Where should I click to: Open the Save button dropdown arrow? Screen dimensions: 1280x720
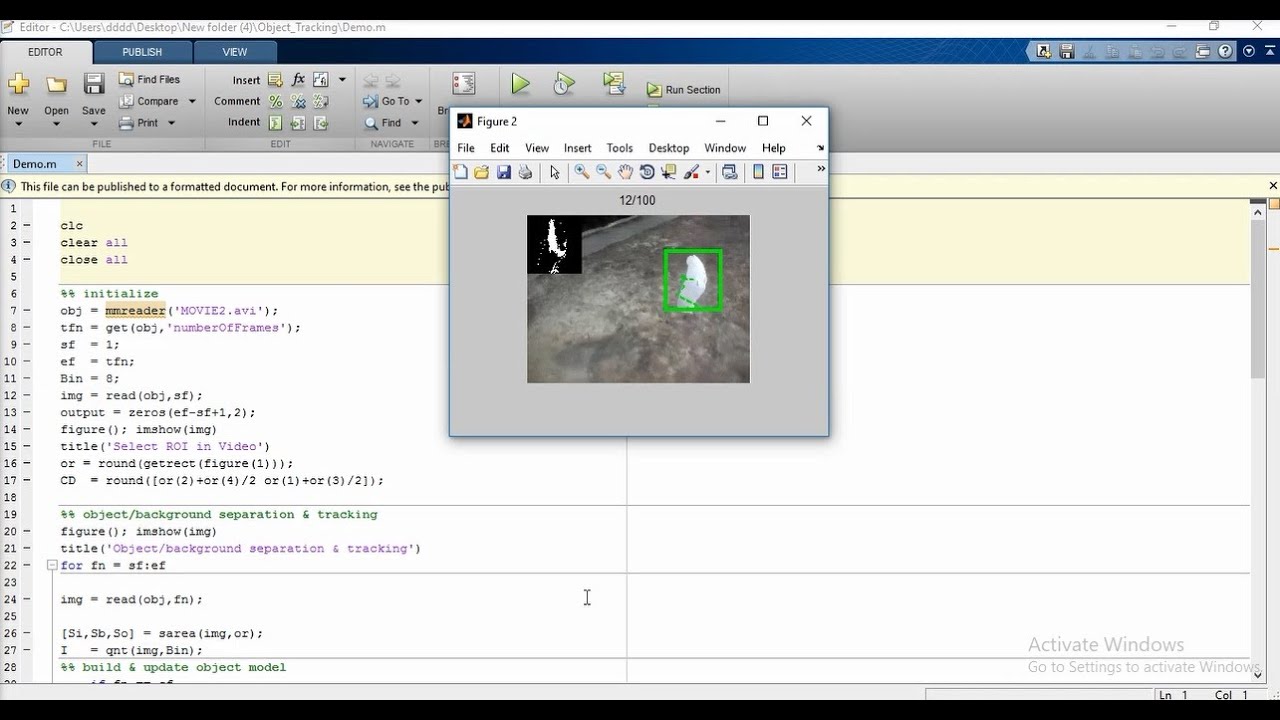click(x=94, y=124)
